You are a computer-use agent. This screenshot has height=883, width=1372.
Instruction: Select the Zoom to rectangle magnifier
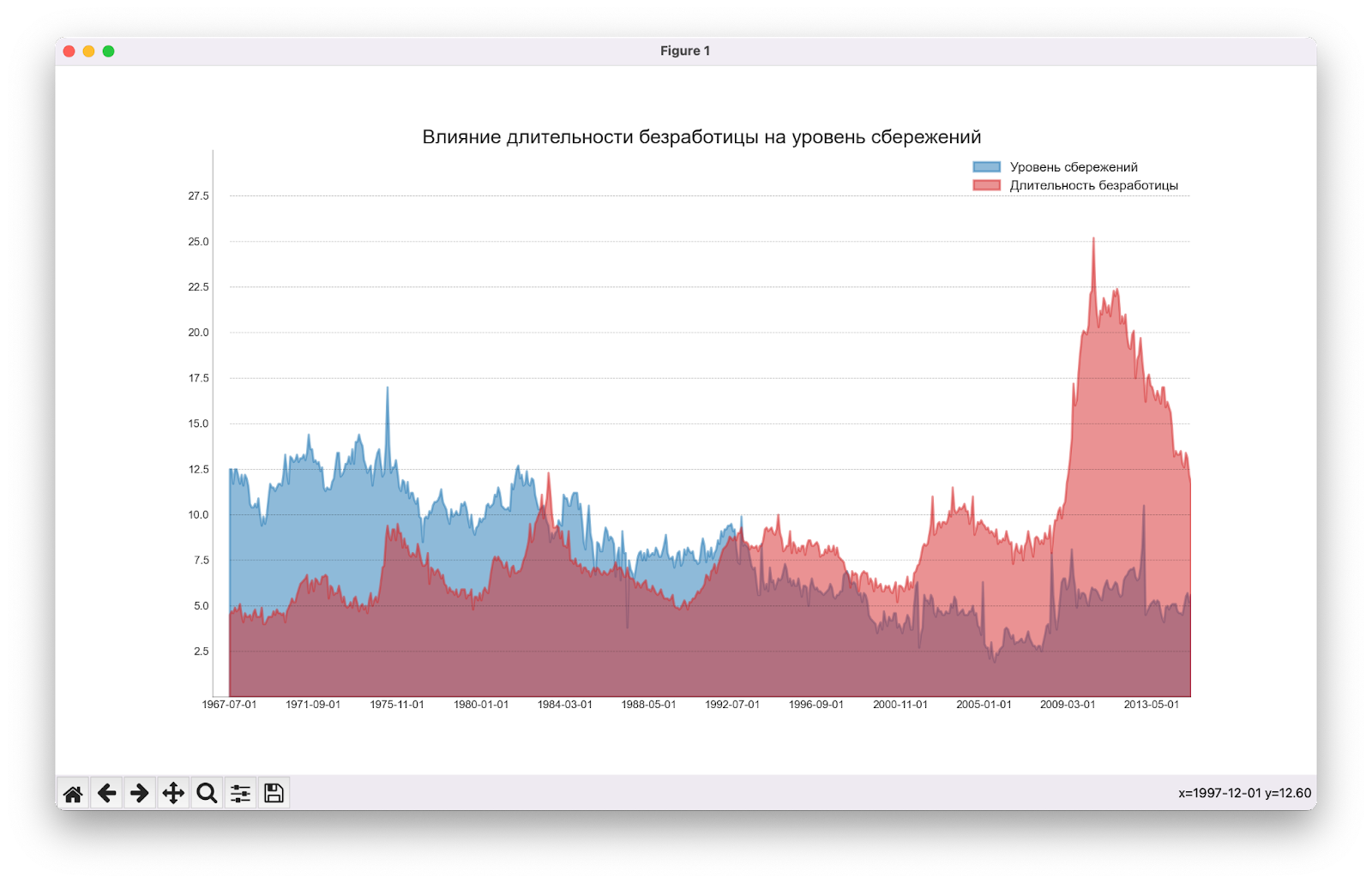tap(207, 793)
